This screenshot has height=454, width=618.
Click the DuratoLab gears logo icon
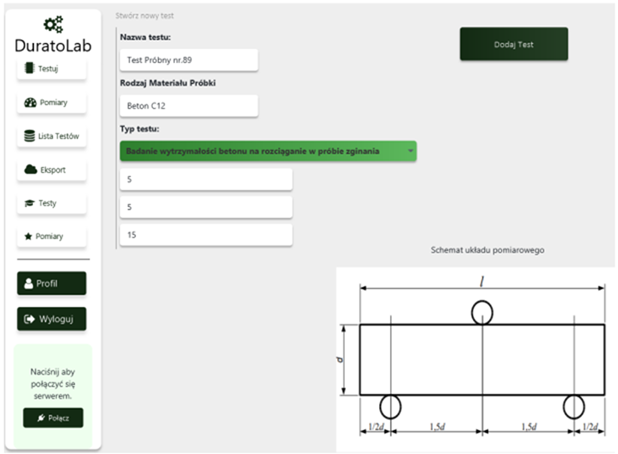coord(52,25)
